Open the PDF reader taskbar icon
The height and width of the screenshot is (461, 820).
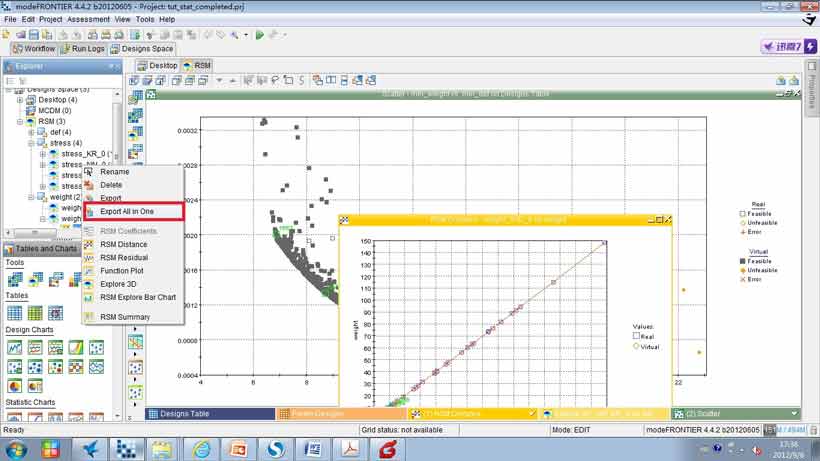(x=350, y=449)
